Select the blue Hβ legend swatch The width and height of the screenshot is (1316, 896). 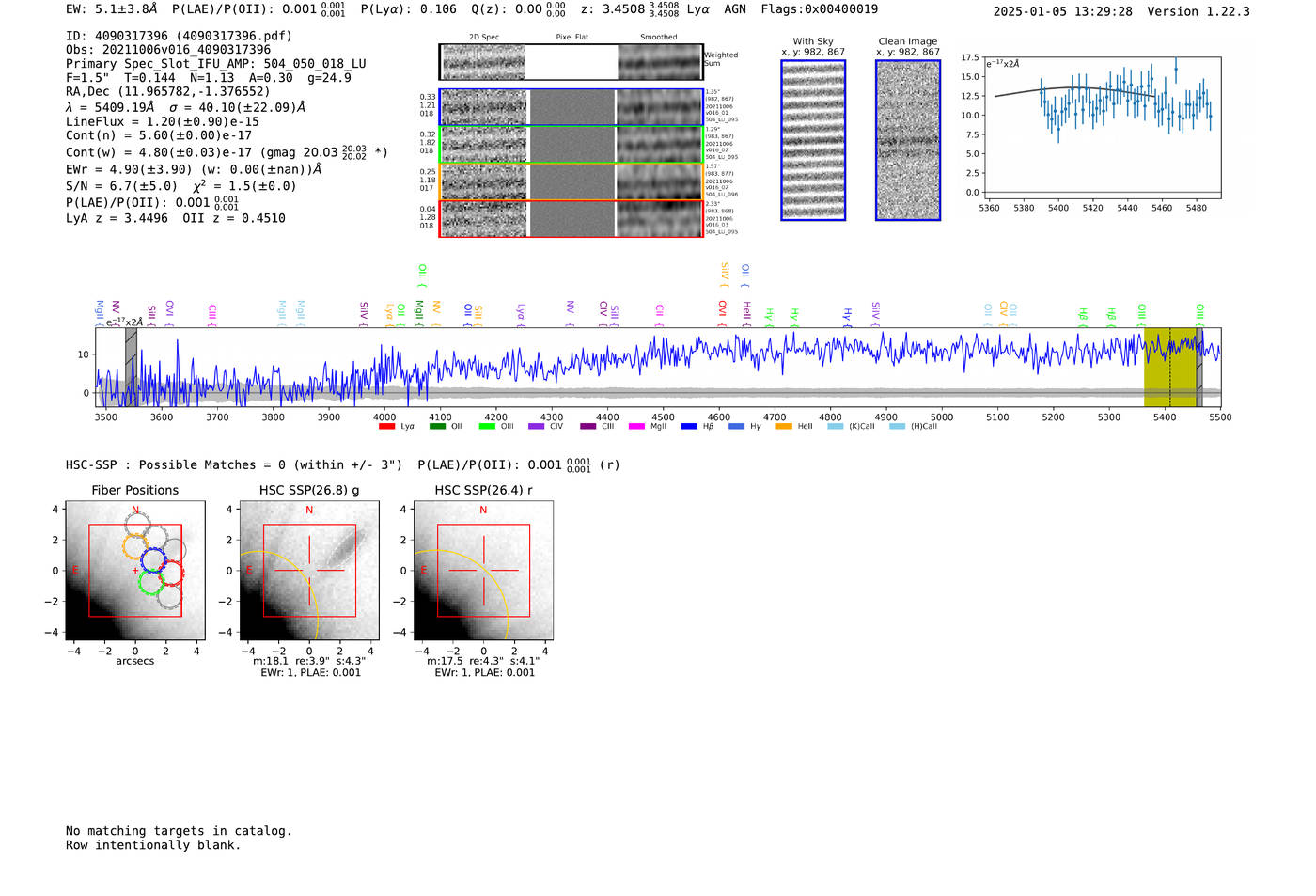(x=689, y=427)
